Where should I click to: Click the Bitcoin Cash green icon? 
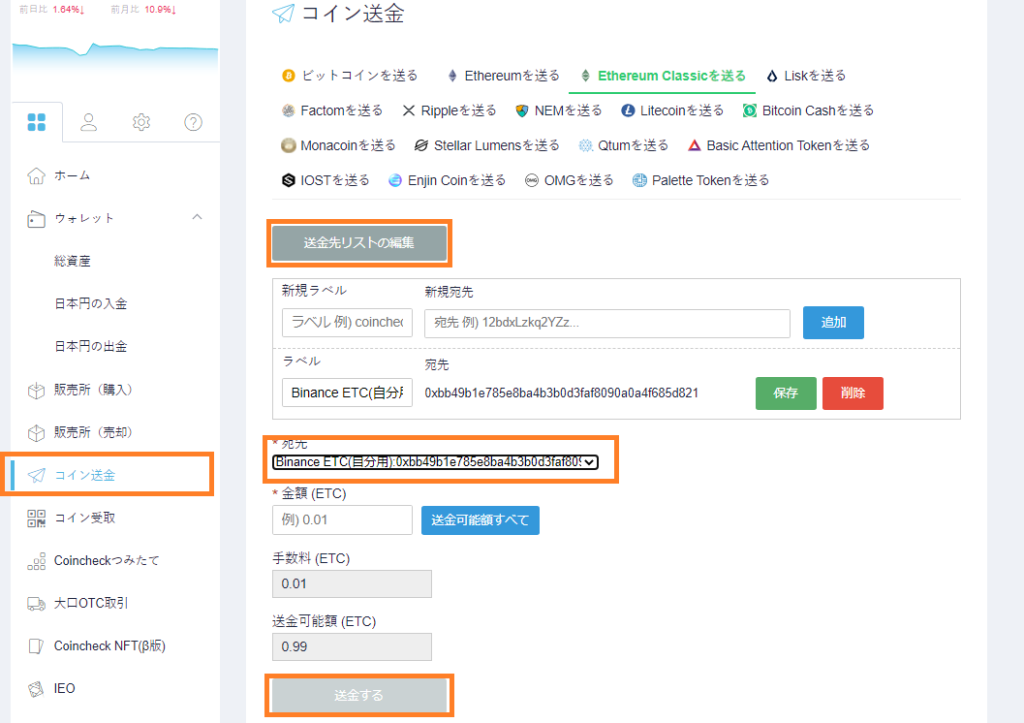point(750,110)
